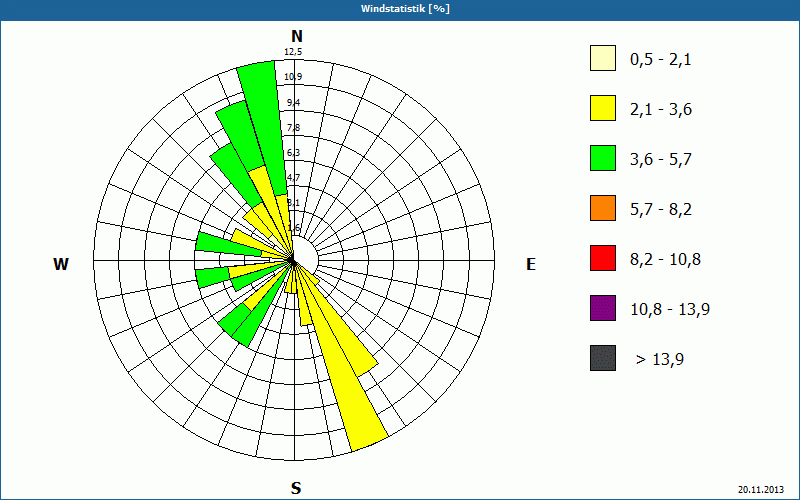Click the legend label 0,5 - 2,1

pos(661,60)
